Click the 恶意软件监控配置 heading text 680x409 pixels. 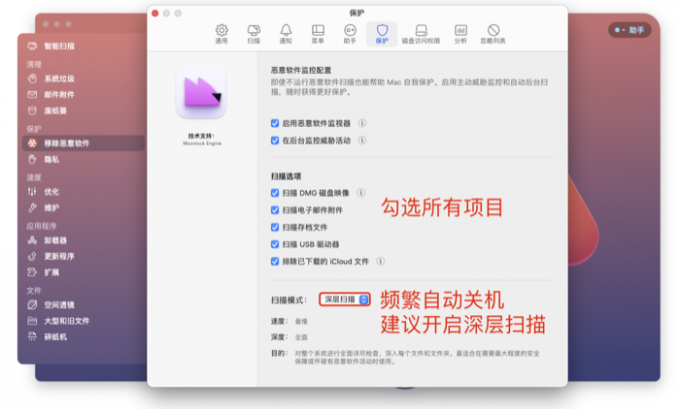(301, 70)
